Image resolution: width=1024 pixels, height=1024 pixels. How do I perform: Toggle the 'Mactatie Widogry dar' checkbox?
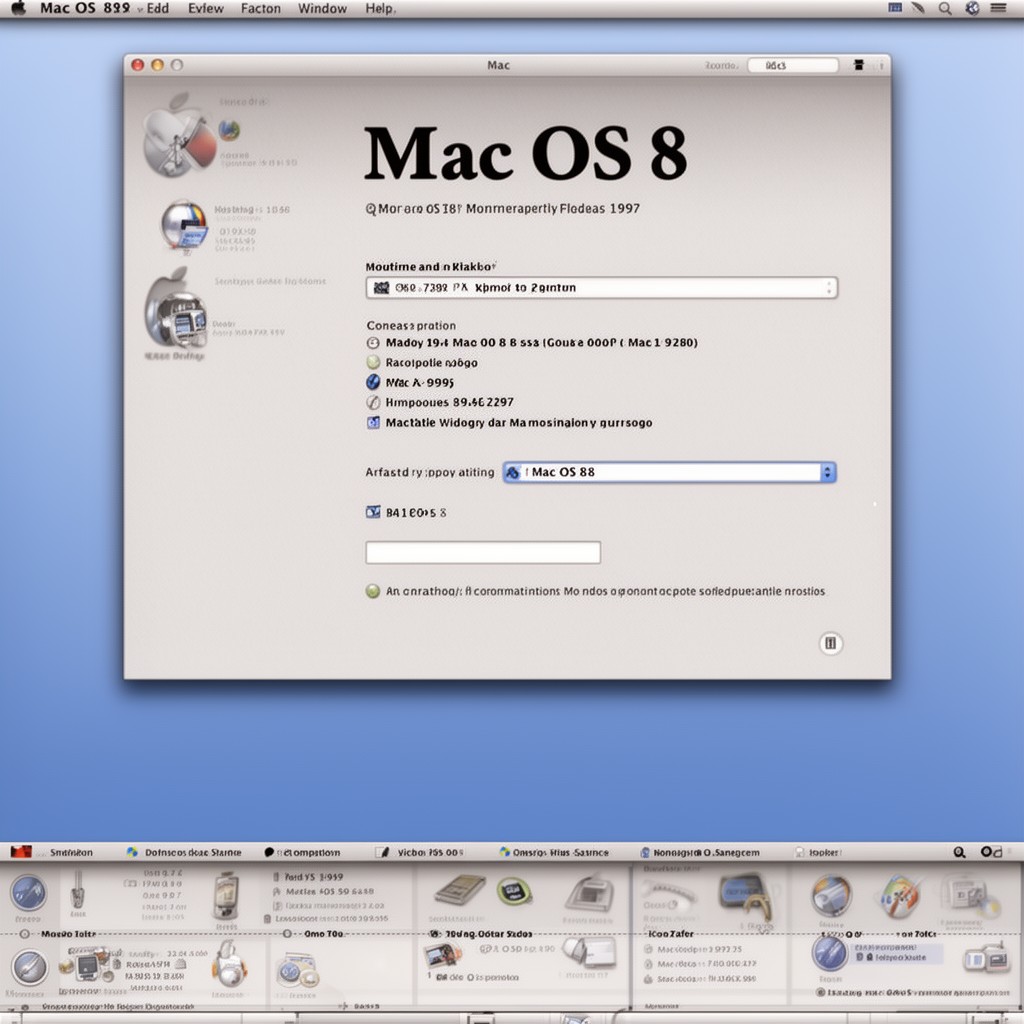coord(373,423)
